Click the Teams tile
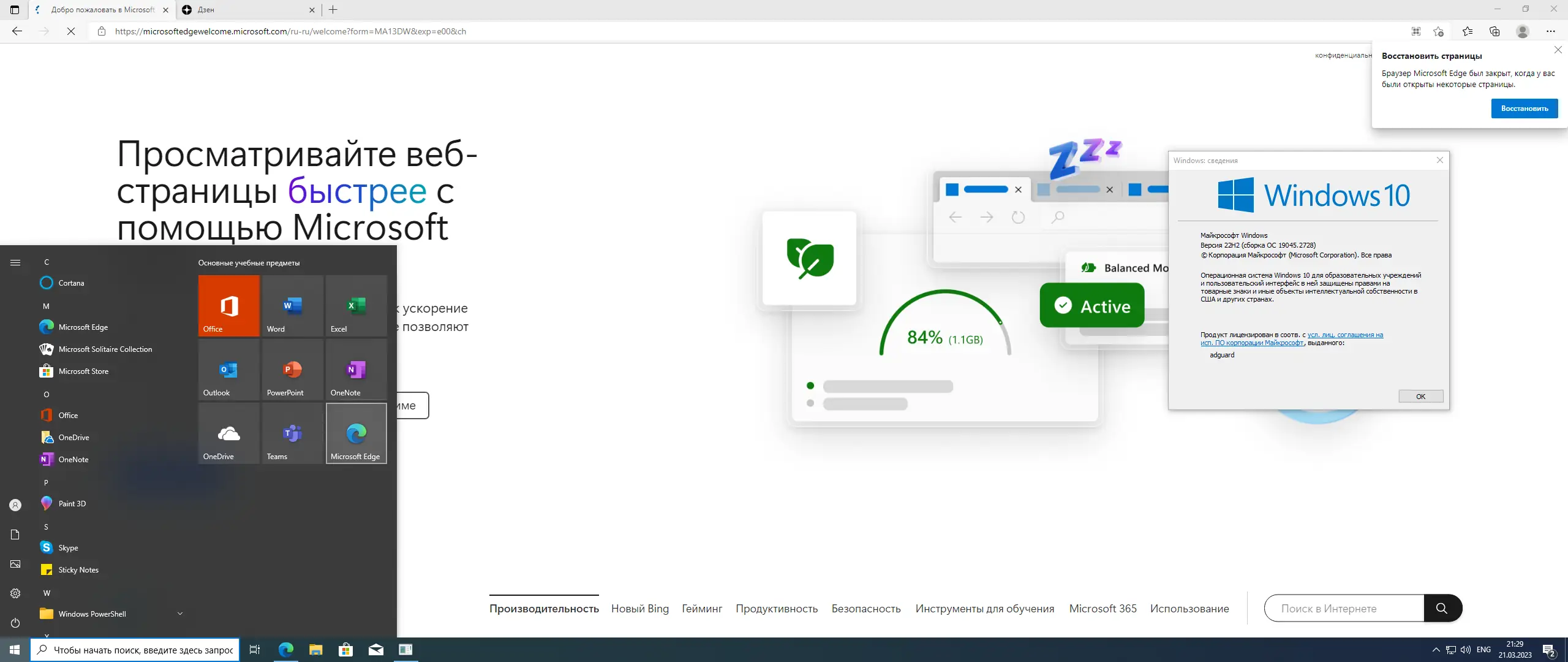 [x=292, y=433]
